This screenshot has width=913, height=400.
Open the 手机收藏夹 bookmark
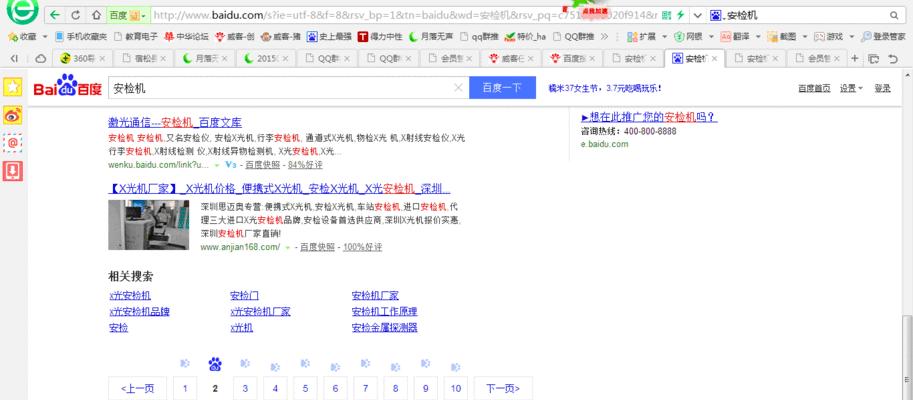81,36
